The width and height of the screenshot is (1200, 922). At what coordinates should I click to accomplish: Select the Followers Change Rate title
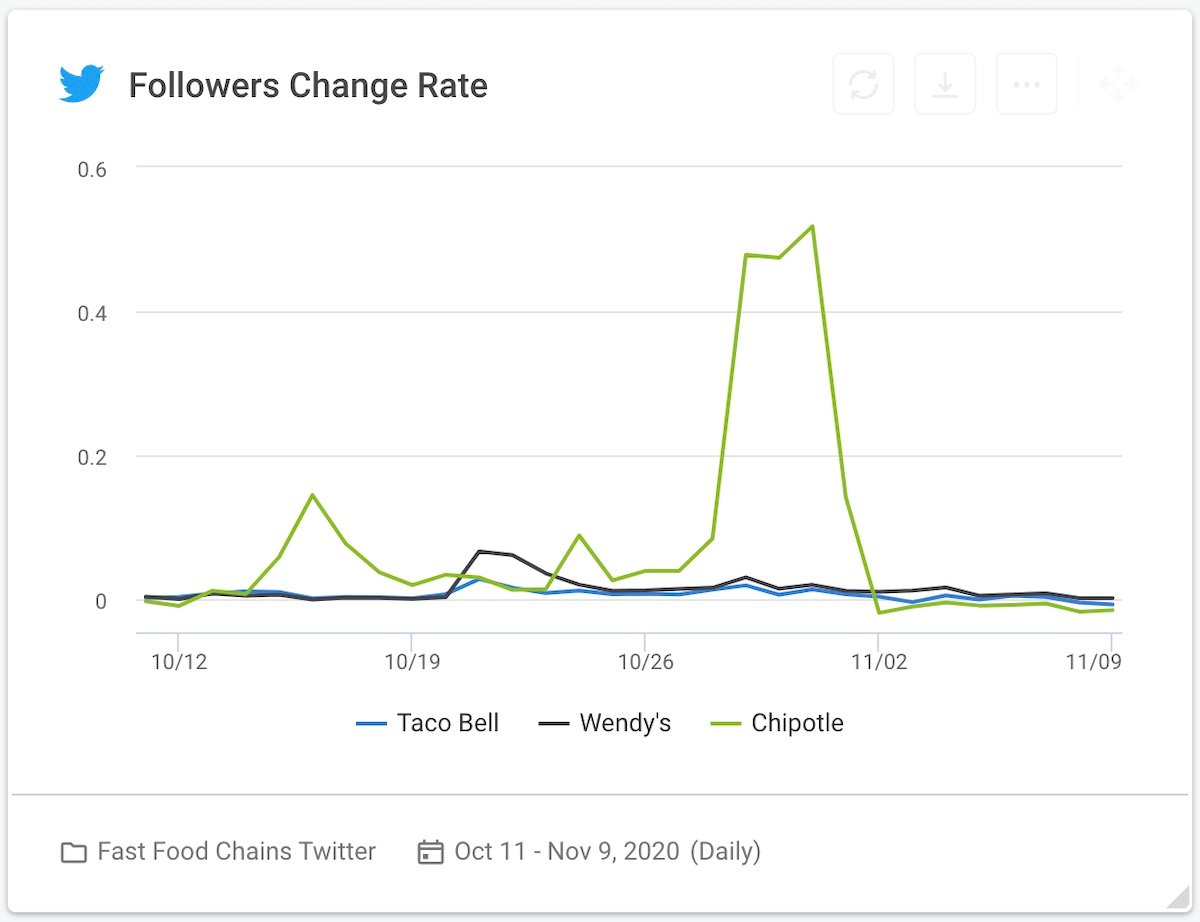pyautogui.click(x=308, y=85)
